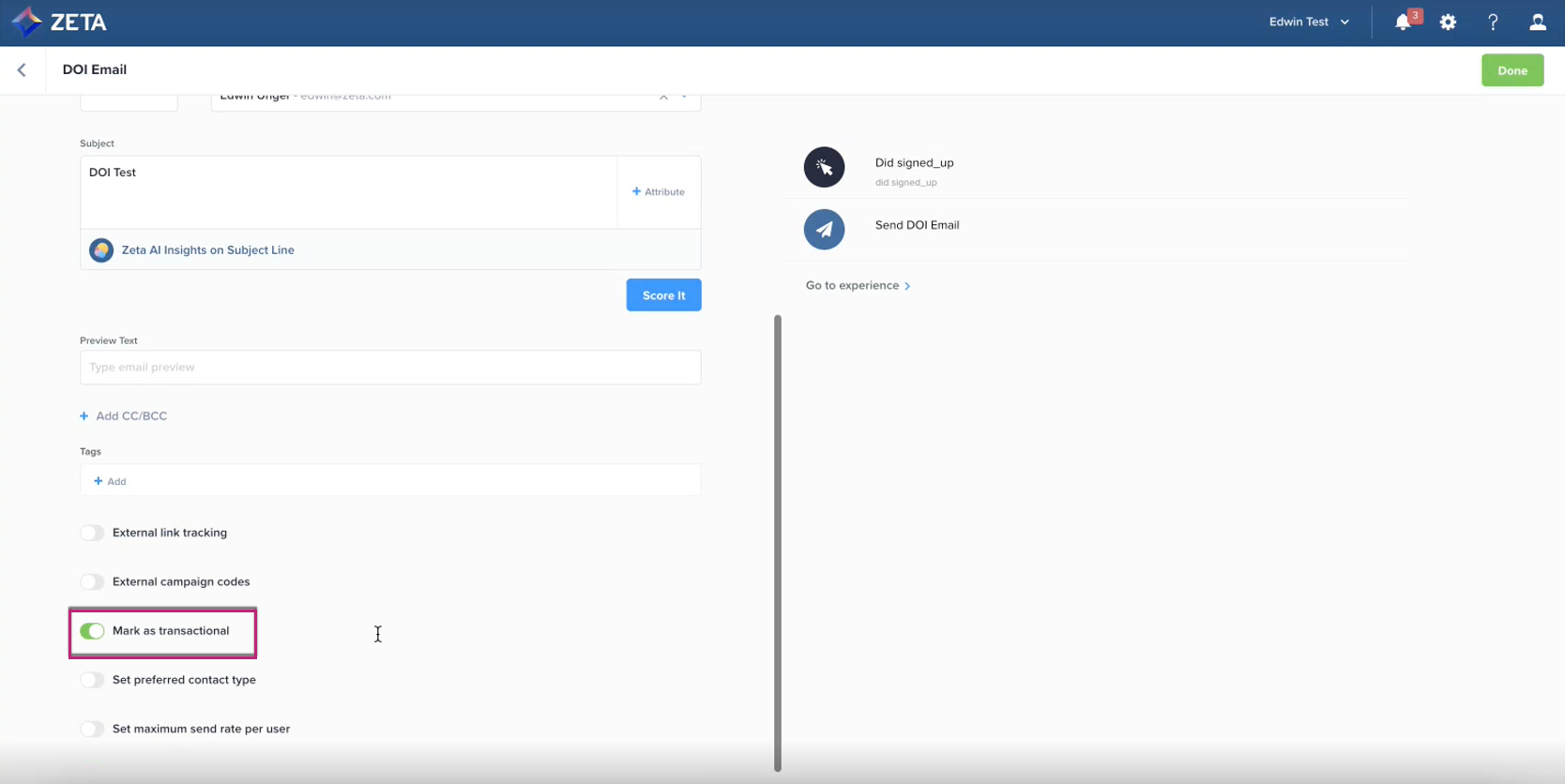Open the user profile icon
This screenshot has width=1565, height=784.
click(1537, 23)
